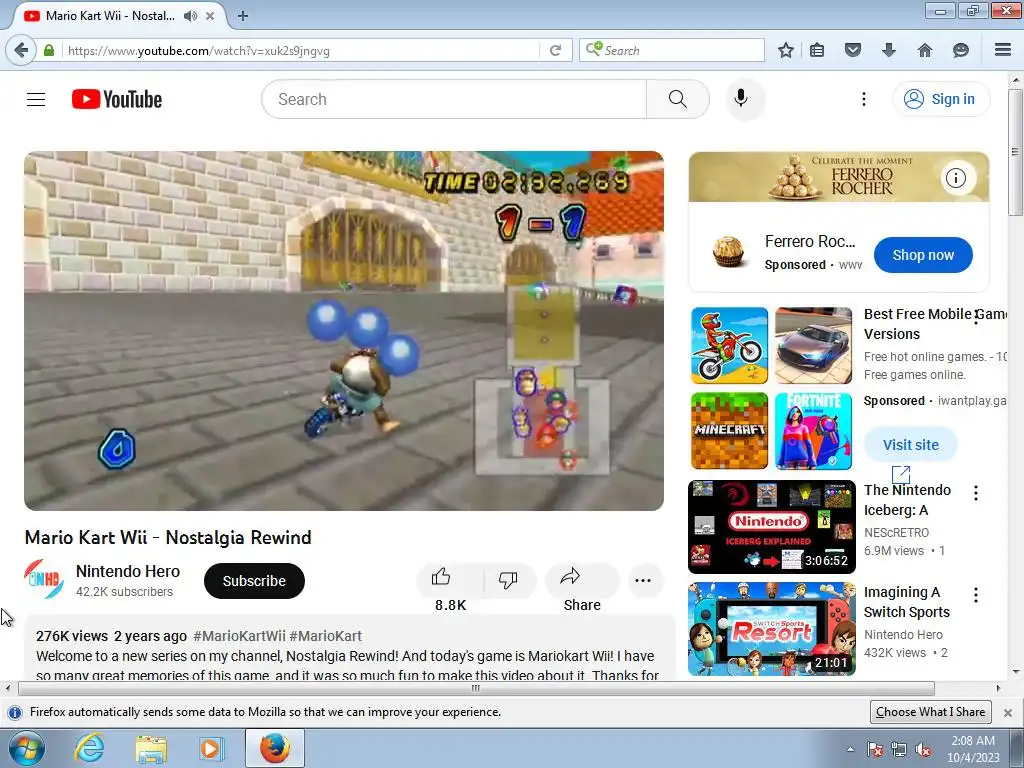Click the Best Free Mobile Games ad title
This screenshot has width=1024, height=768.
(x=935, y=324)
